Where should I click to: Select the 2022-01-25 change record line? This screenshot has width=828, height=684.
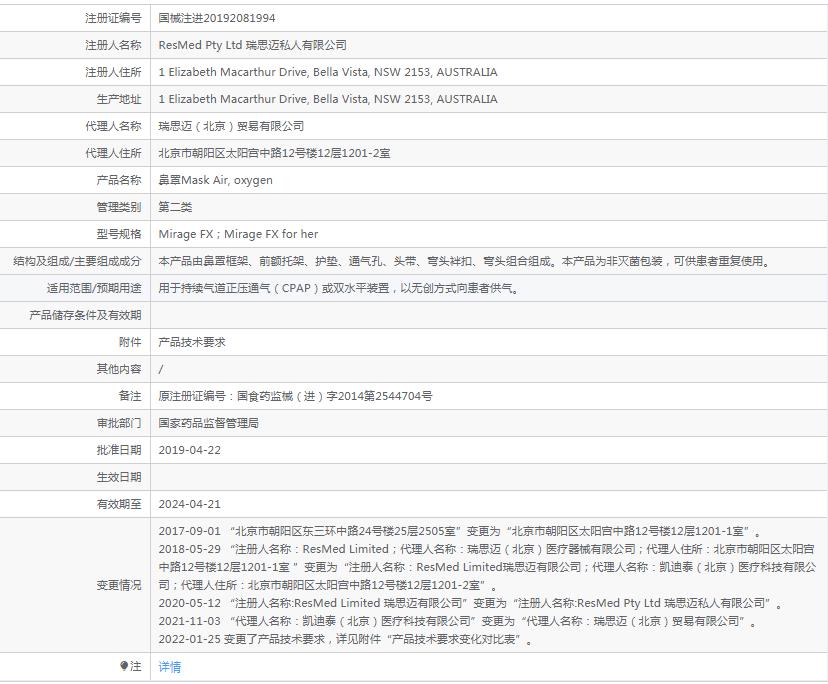pyautogui.click(x=345, y=639)
